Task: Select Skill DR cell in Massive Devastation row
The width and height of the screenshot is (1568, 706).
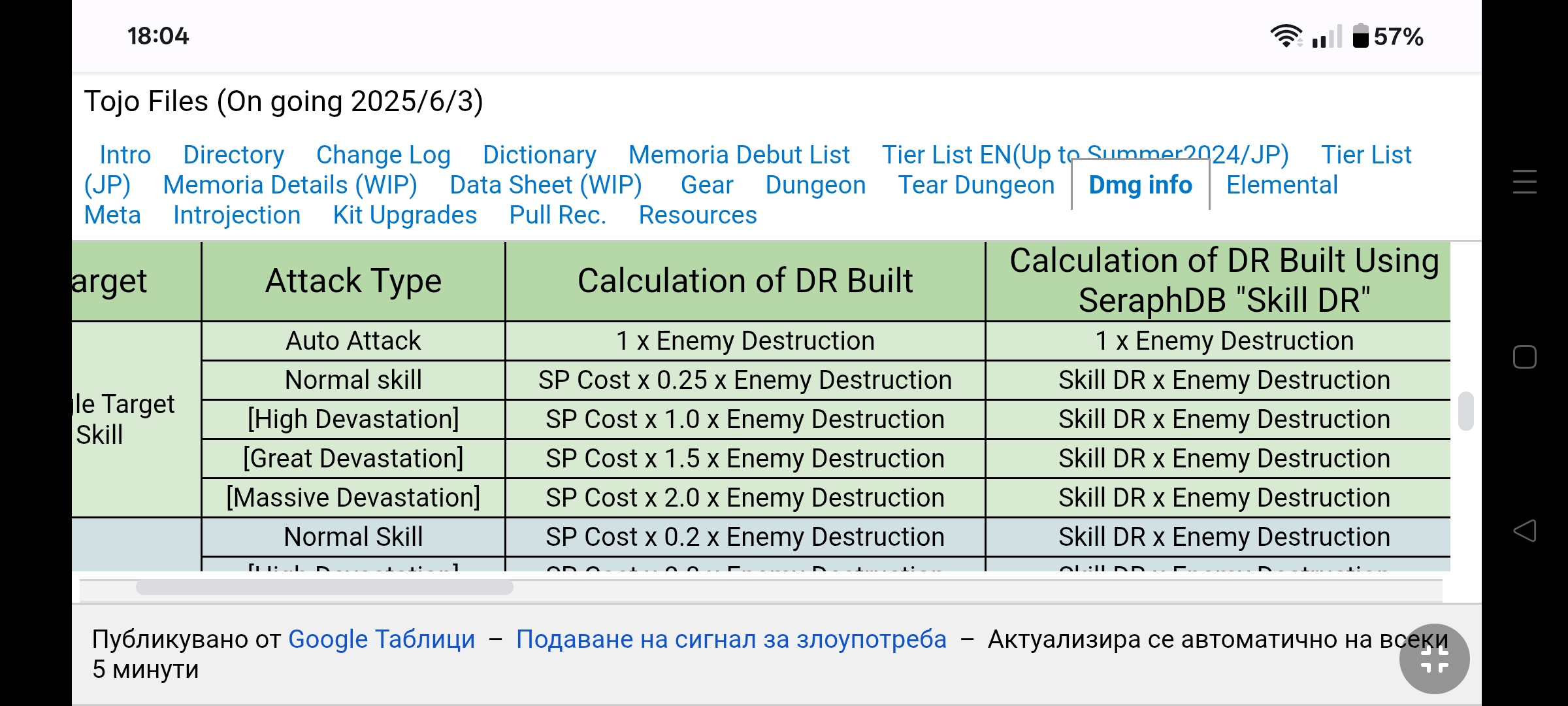Action: click(1218, 497)
